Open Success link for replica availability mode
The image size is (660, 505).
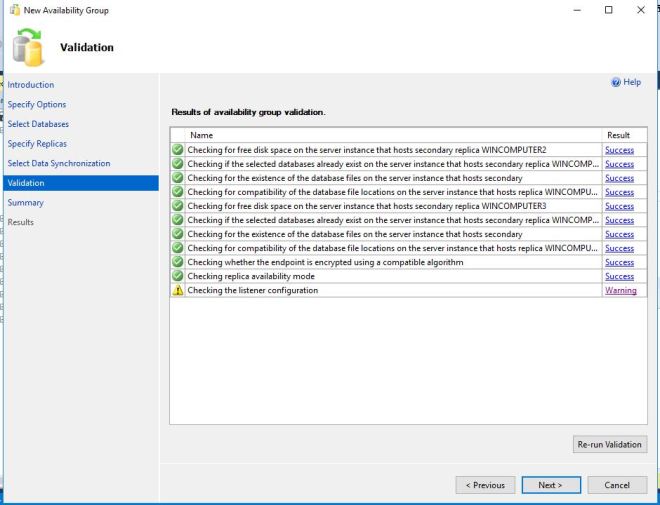(x=619, y=277)
